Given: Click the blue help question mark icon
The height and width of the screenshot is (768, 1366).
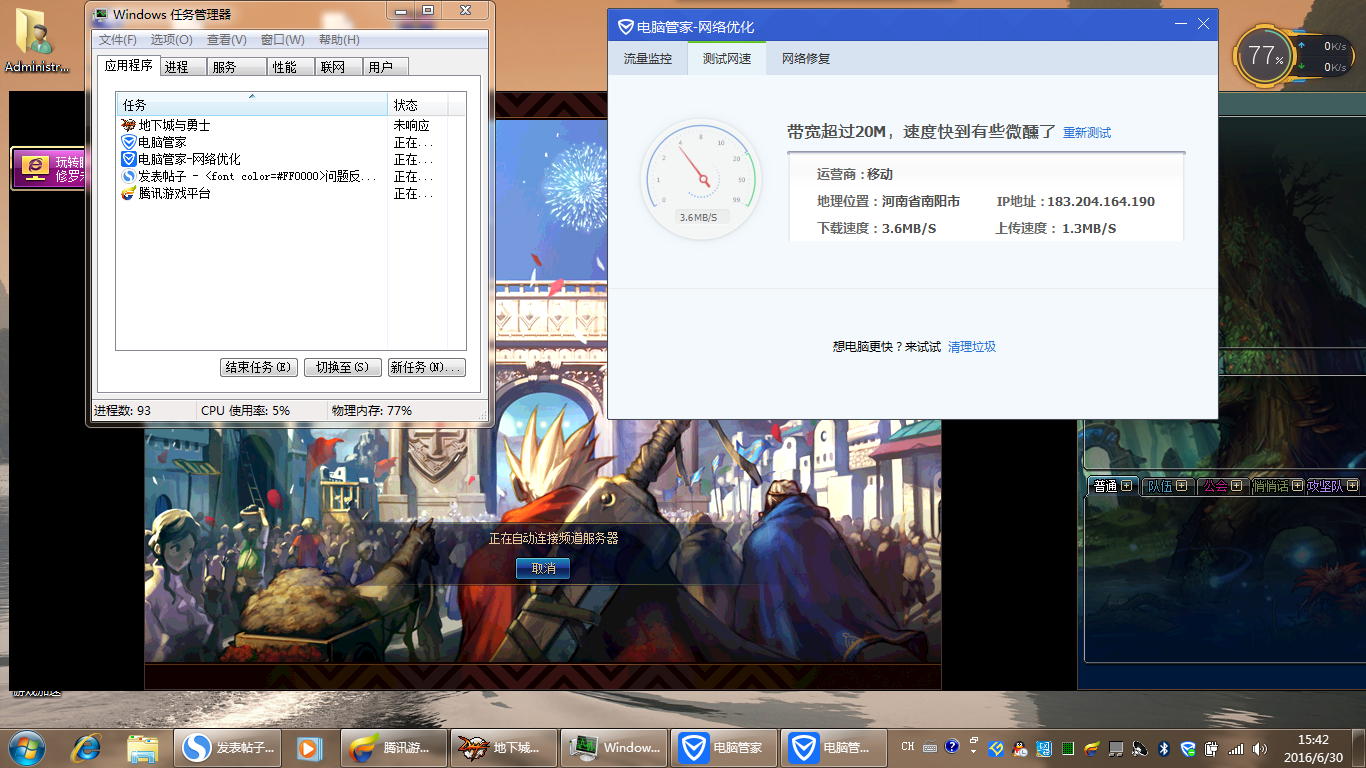Looking at the screenshot, I should click(952, 746).
